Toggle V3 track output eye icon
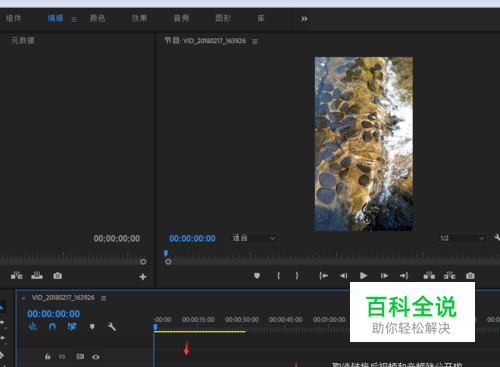The width and height of the screenshot is (500, 367). coord(96,357)
